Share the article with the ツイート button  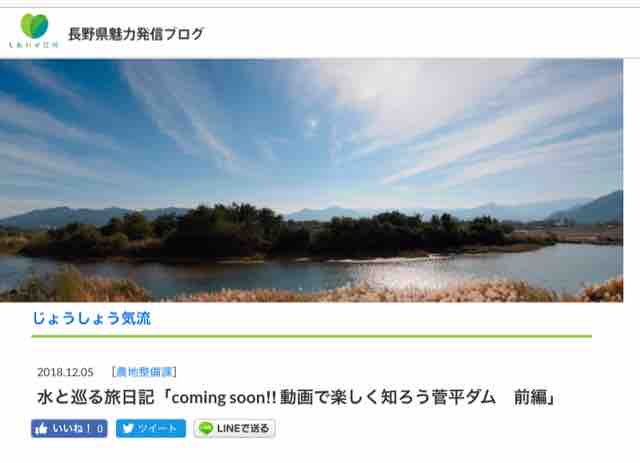(x=151, y=428)
